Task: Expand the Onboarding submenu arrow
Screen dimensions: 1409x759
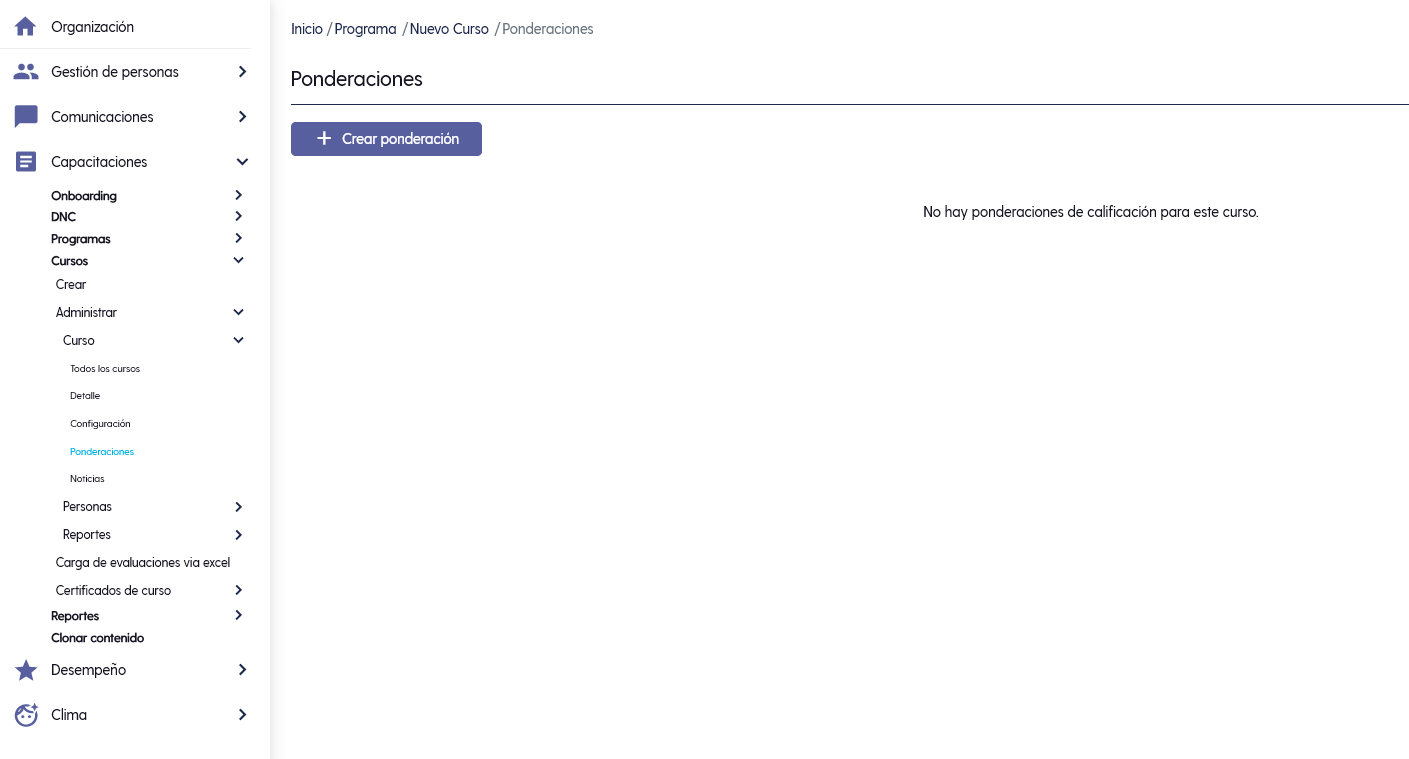Action: click(x=238, y=195)
